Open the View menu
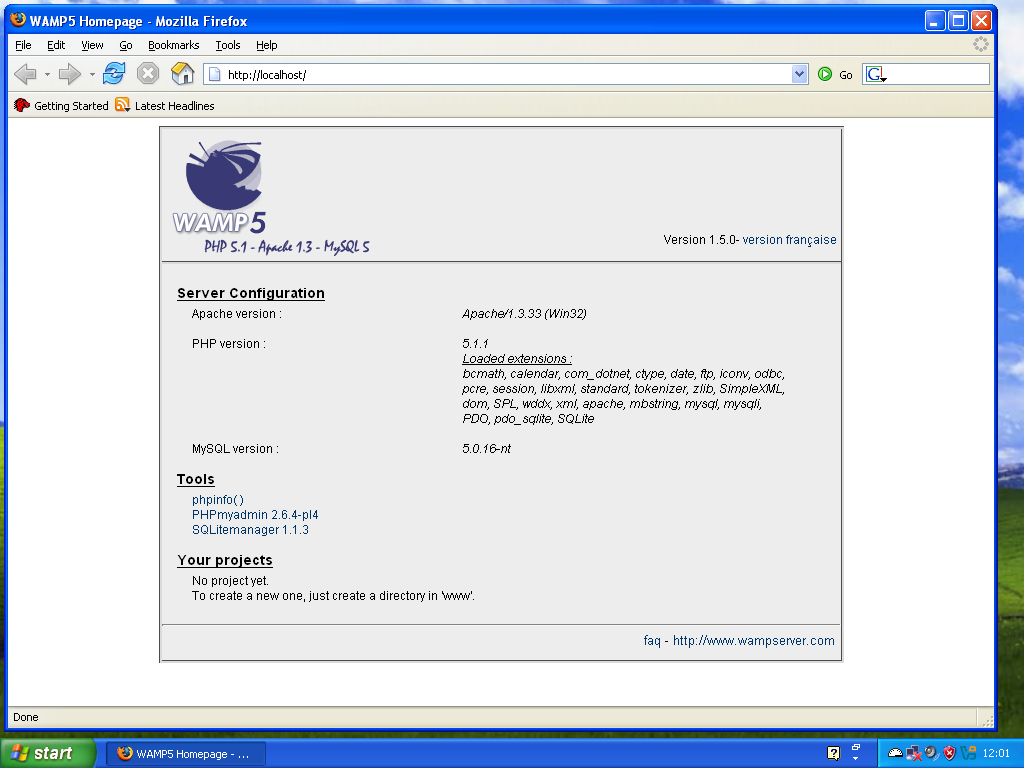Screen dimensions: 1024x768 92,45
